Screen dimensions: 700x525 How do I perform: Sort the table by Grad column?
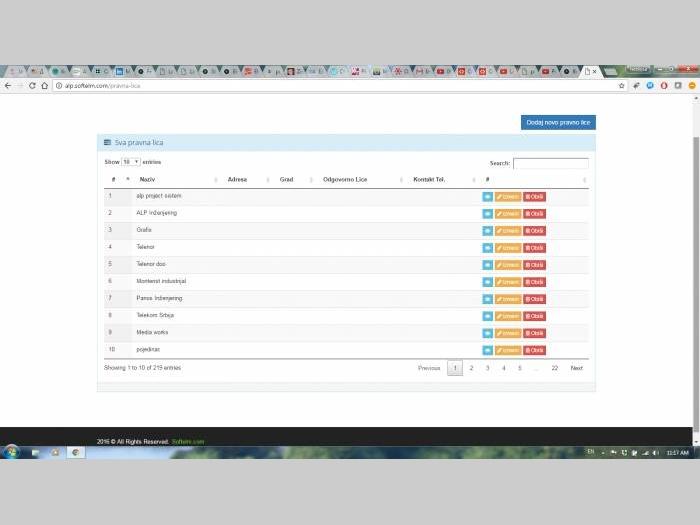[294, 179]
